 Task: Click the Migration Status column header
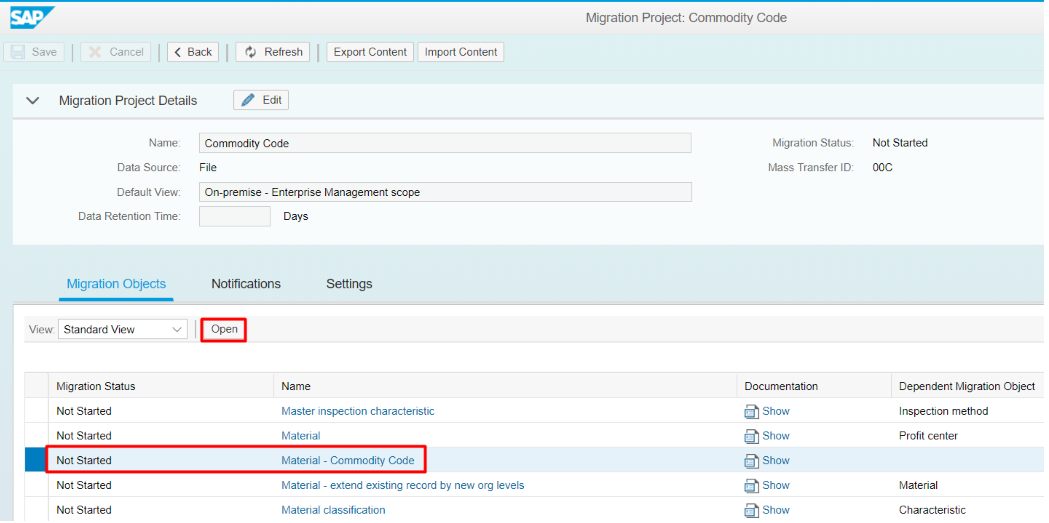[161, 387]
